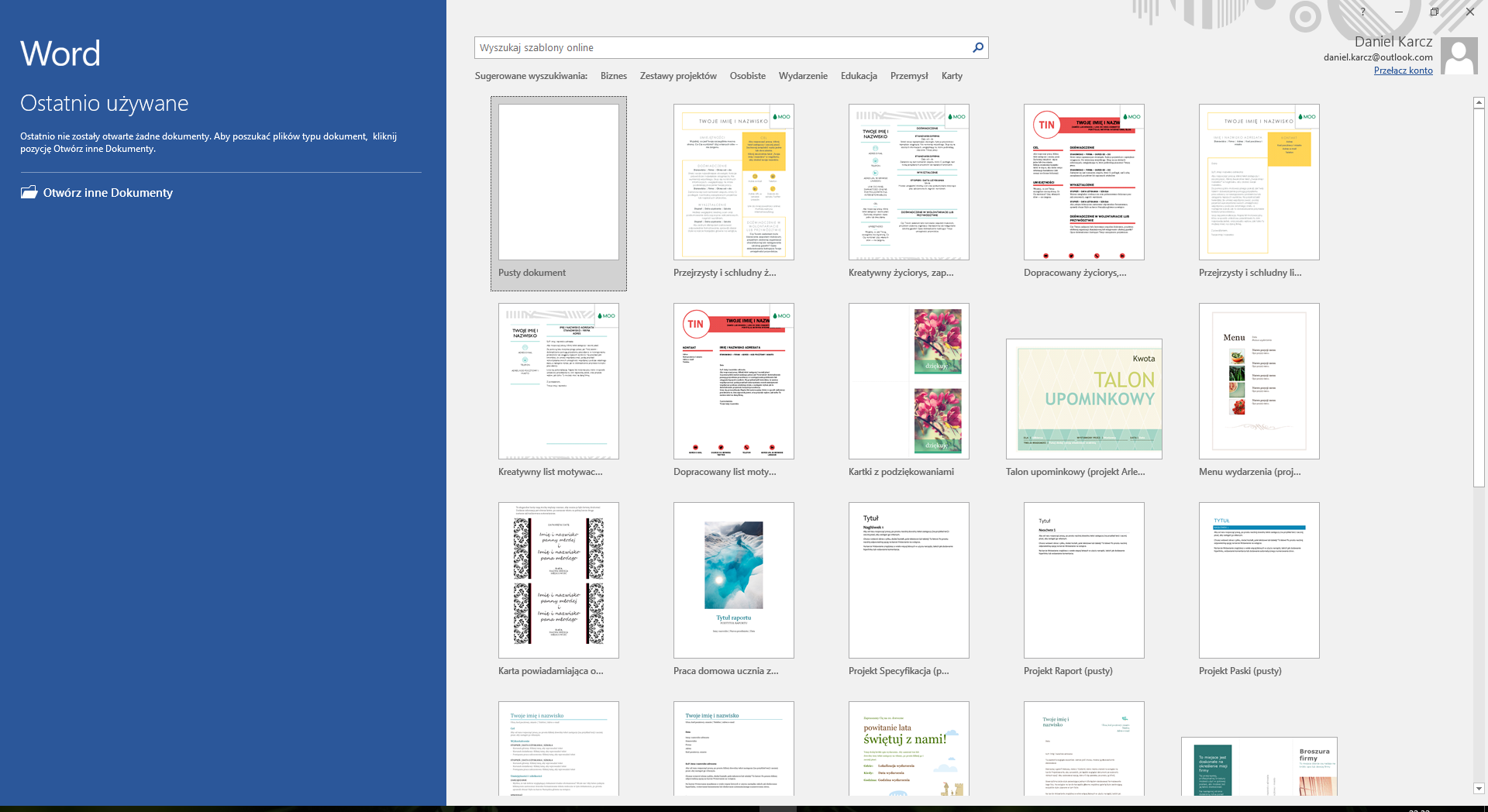Choose the Karty suggested search category
Image resolution: width=1488 pixels, height=812 pixels.
tap(952, 76)
